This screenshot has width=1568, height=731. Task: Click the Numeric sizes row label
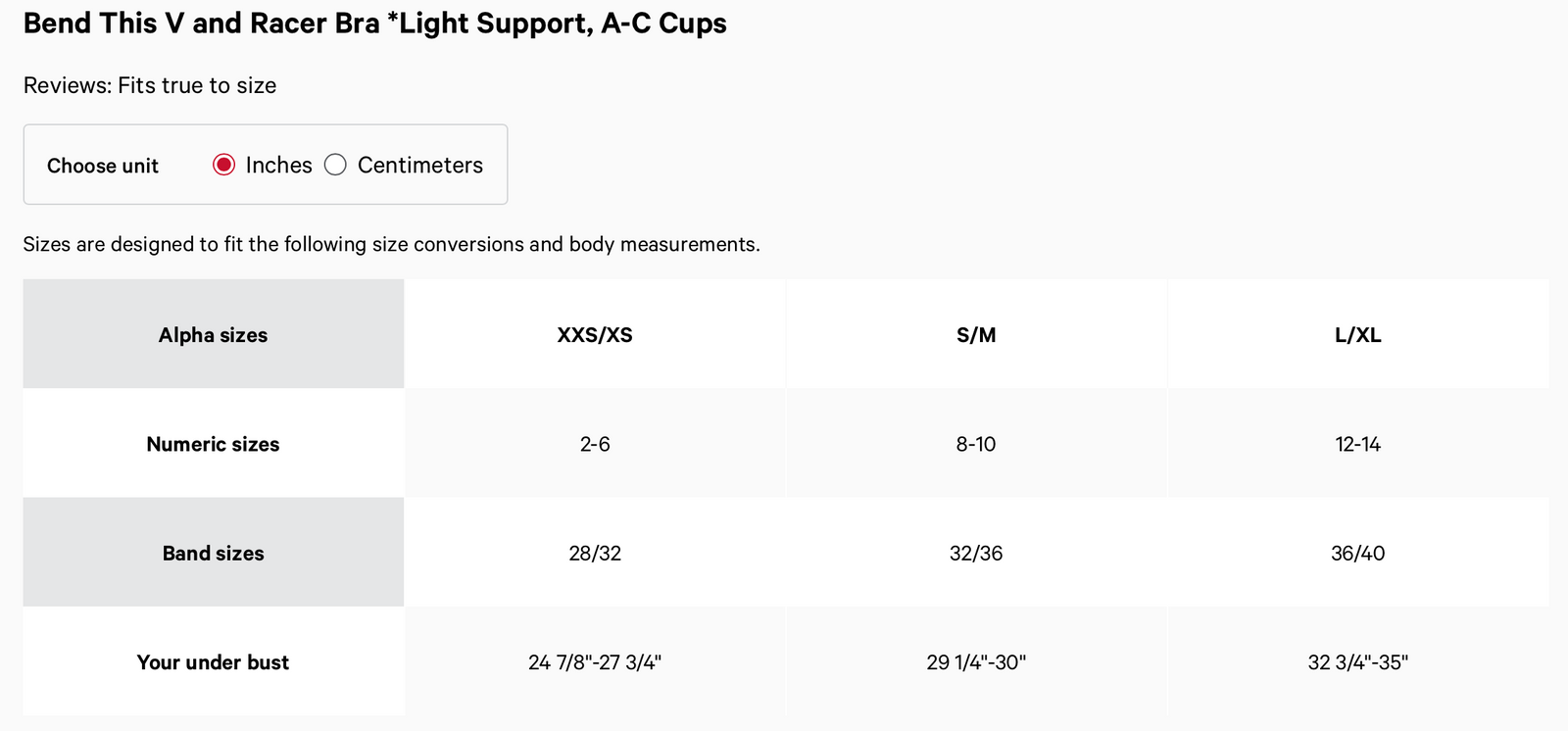tap(213, 444)
